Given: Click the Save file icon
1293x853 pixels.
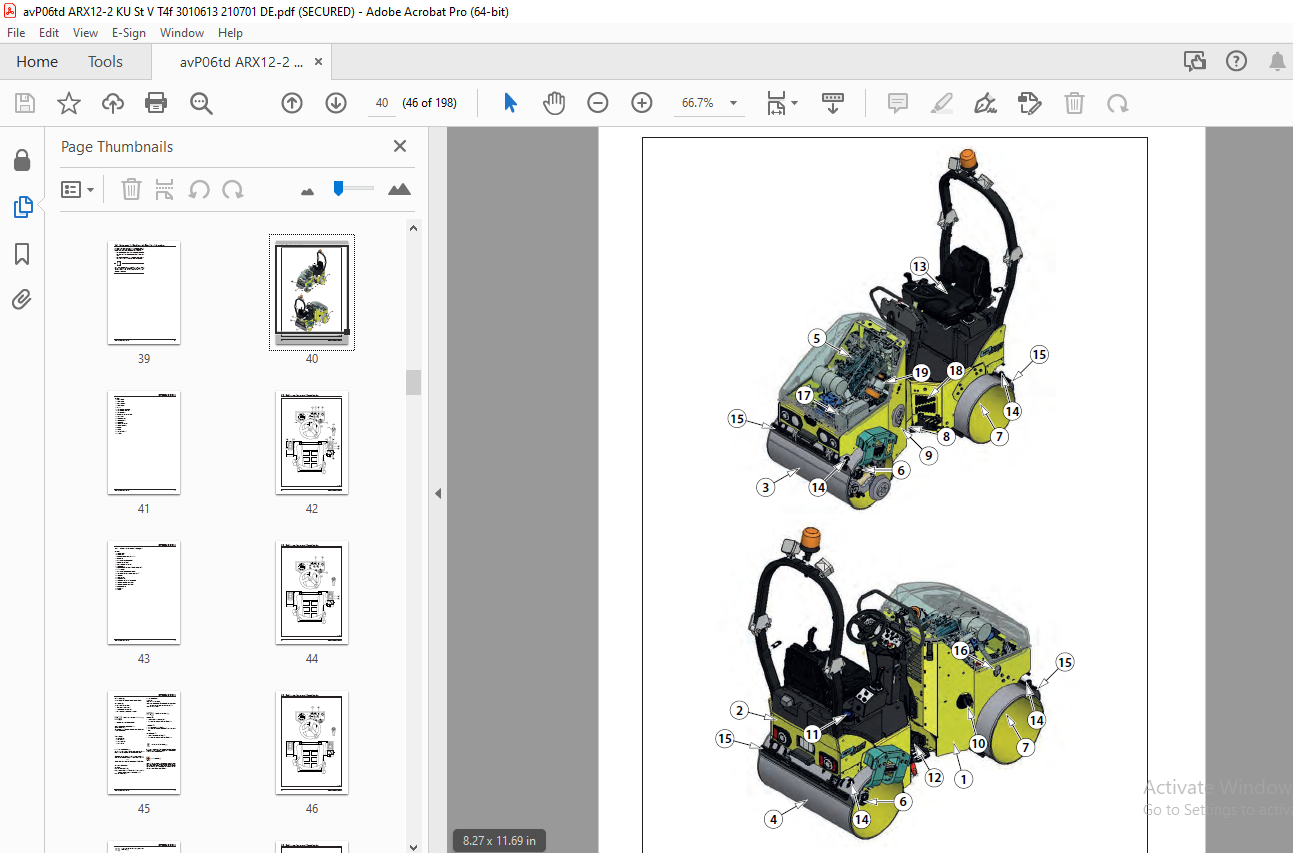Looking at the screenshot, I should click(x=25, y=103).
